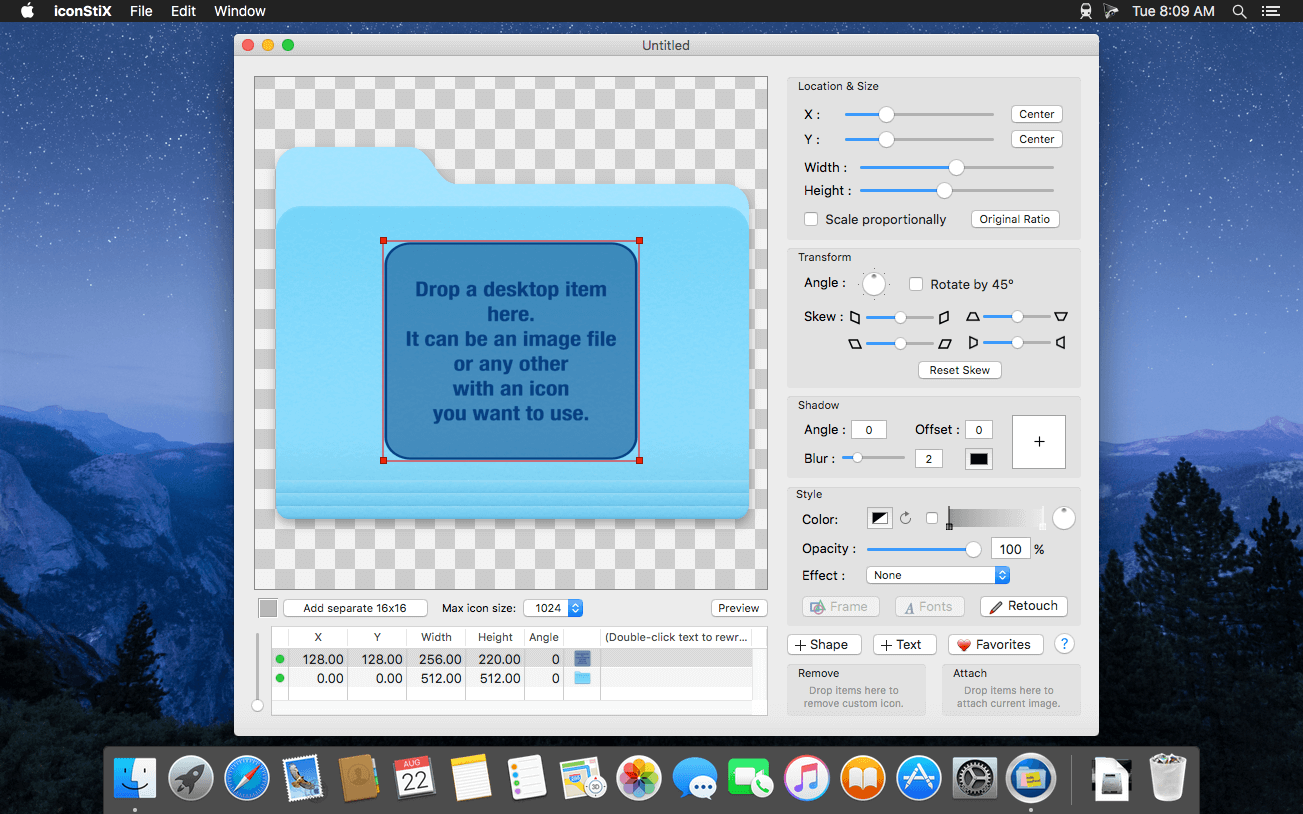The width and height of the screenshot is (1303, 814).
Task: Open the Window menu
Action: tap(240, 11)
